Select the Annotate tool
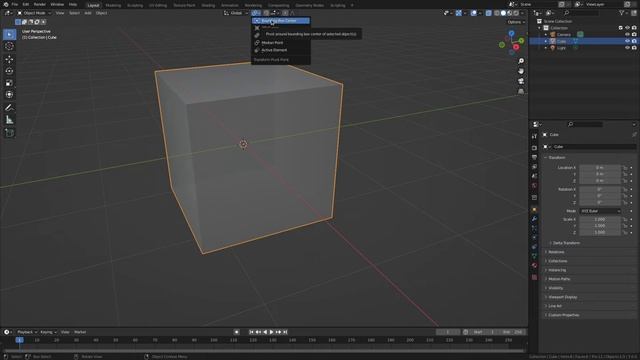 (9, 108)
